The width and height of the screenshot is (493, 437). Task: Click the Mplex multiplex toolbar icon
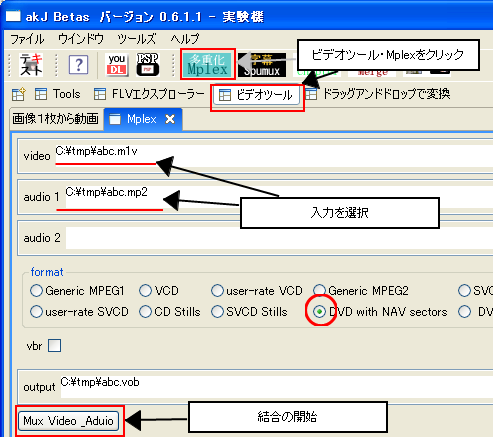pos(208,64)
